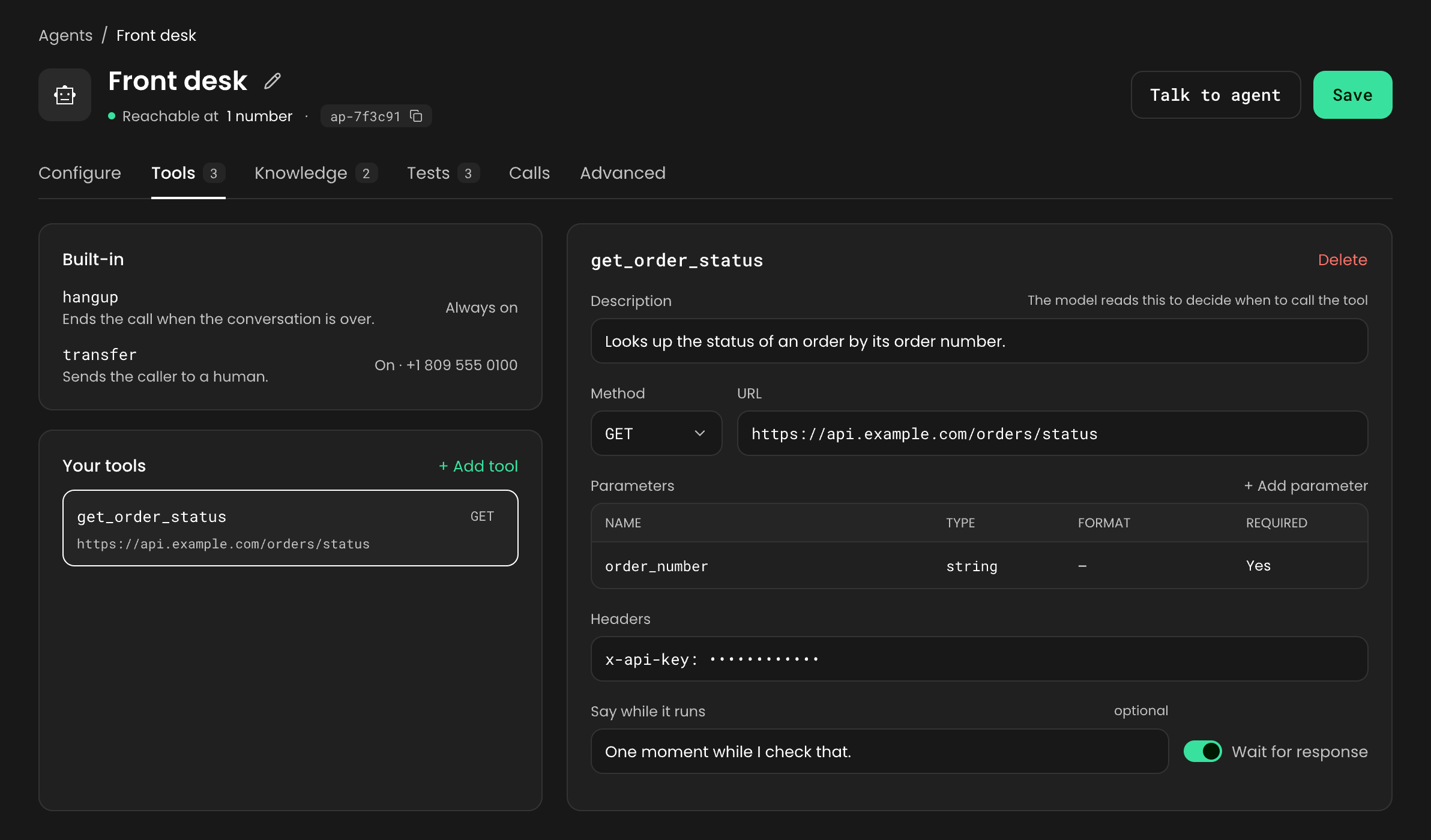The height and width of the screenshot is (840, 1431).
Task: Switch to the Configure tab
Action: [80, 173]
